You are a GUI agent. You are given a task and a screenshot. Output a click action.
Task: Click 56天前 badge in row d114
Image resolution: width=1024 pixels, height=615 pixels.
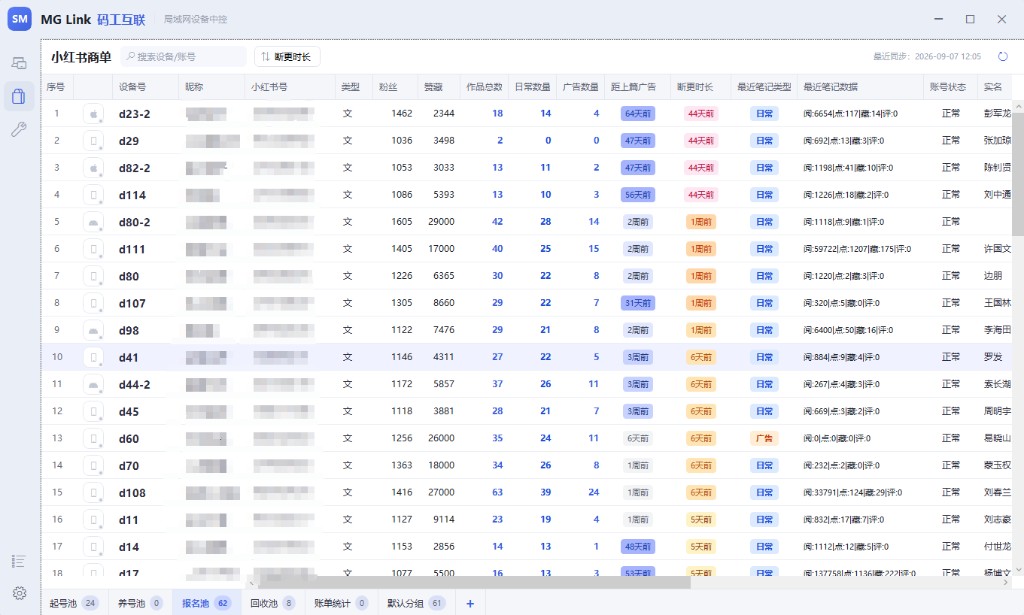tap(638, 195)
